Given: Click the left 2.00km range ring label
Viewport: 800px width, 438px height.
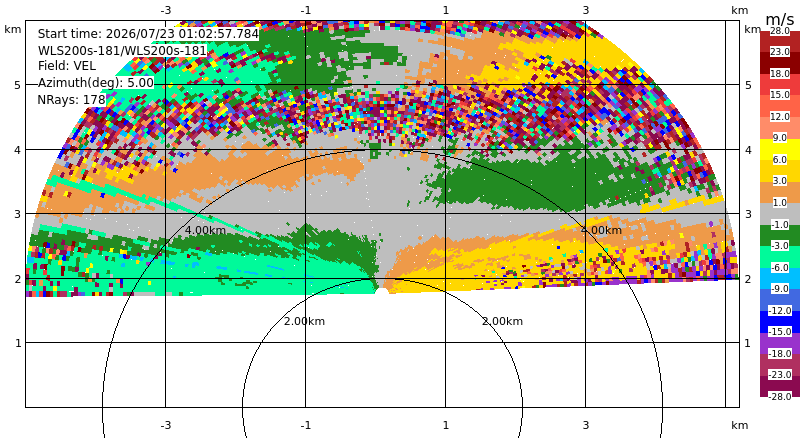Looking at the screenshot, I should click(305, 321).
